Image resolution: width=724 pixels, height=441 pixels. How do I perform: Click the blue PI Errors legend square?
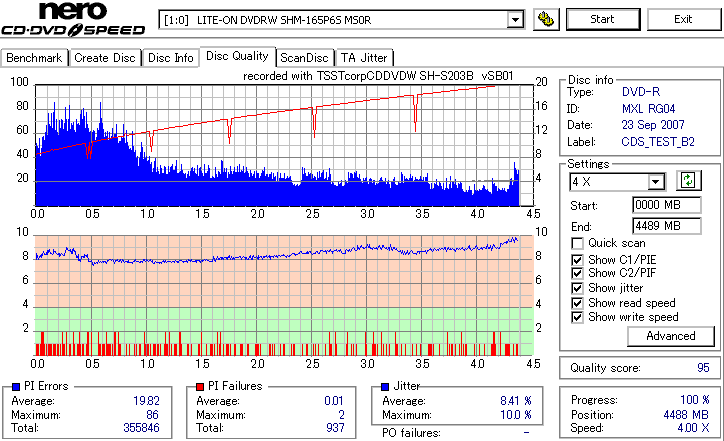click(x=16, y=387)
